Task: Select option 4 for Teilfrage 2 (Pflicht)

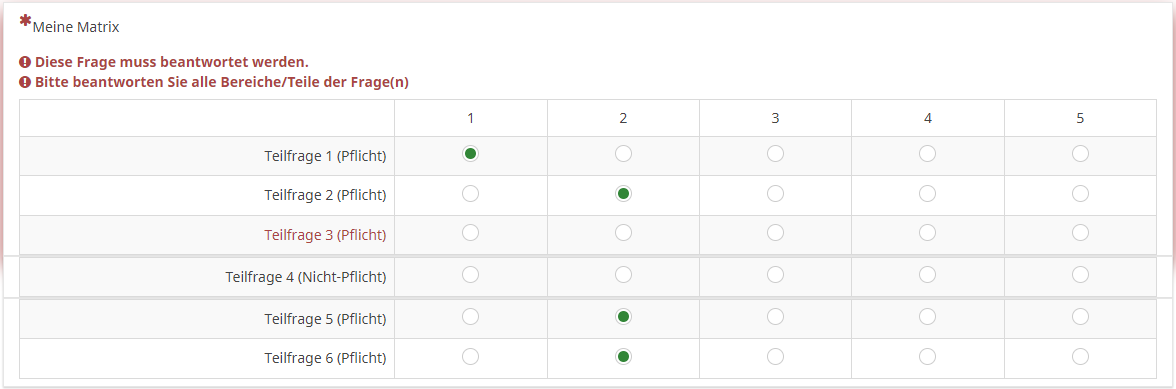Action: pyautogui.click(x=928, y=193)
